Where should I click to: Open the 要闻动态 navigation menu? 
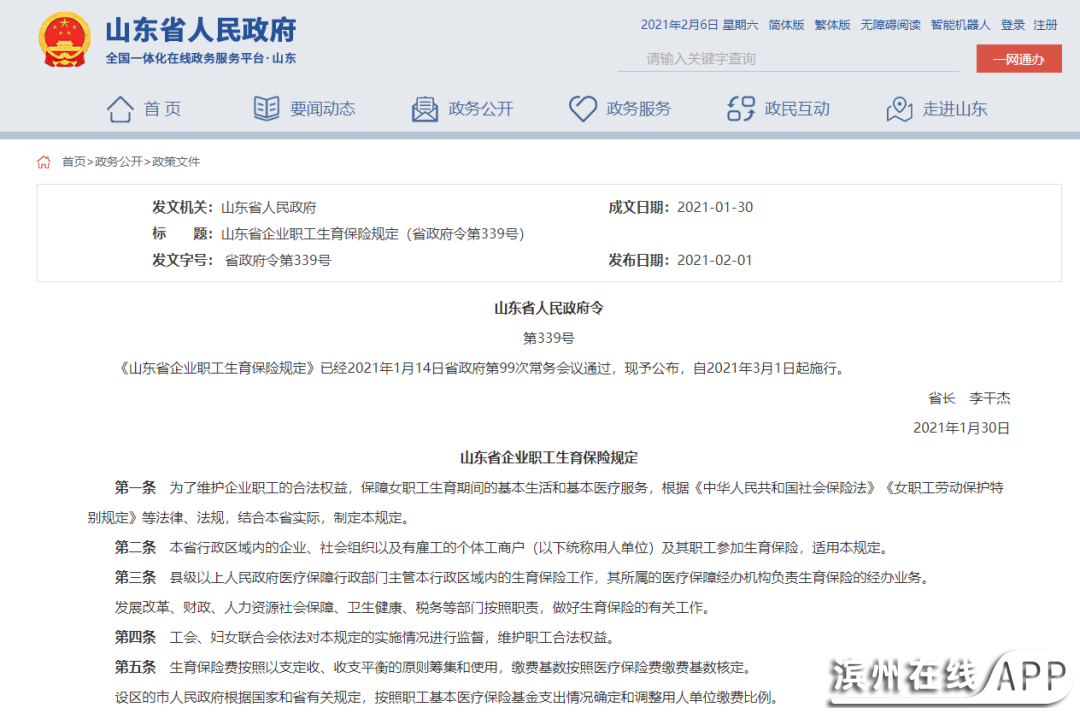click(322, 109)
